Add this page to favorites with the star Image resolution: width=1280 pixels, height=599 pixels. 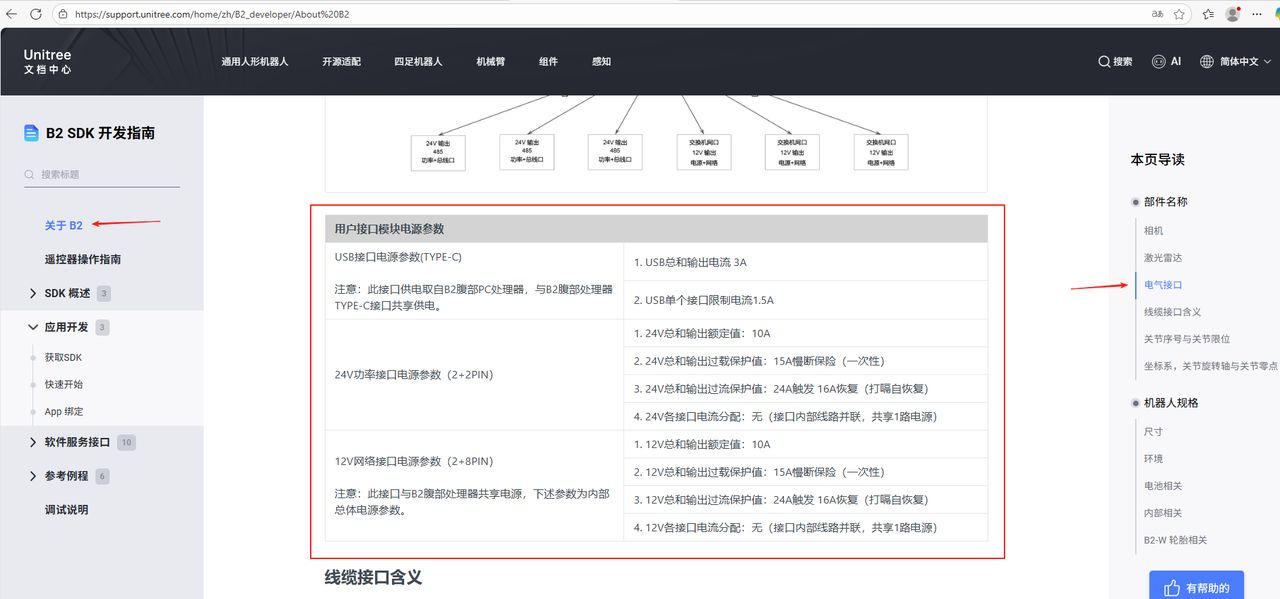point(1180,14)
